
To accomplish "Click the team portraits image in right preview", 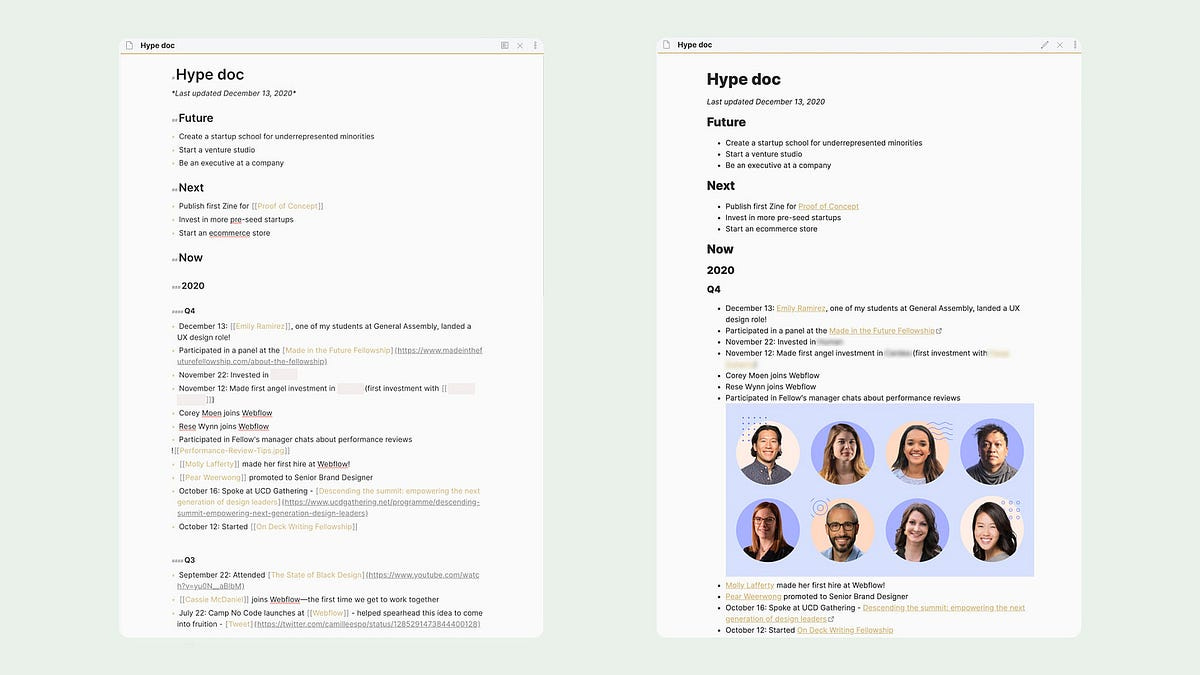I will click(880, 490).
